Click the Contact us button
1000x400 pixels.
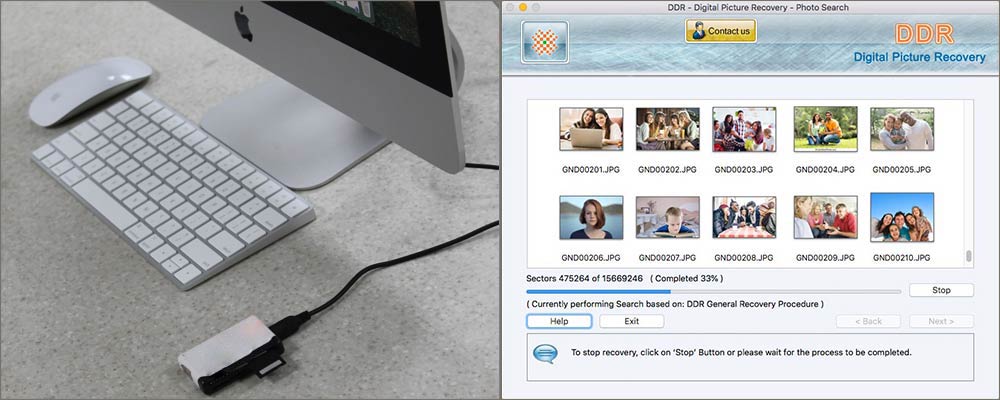pos(721,31)
